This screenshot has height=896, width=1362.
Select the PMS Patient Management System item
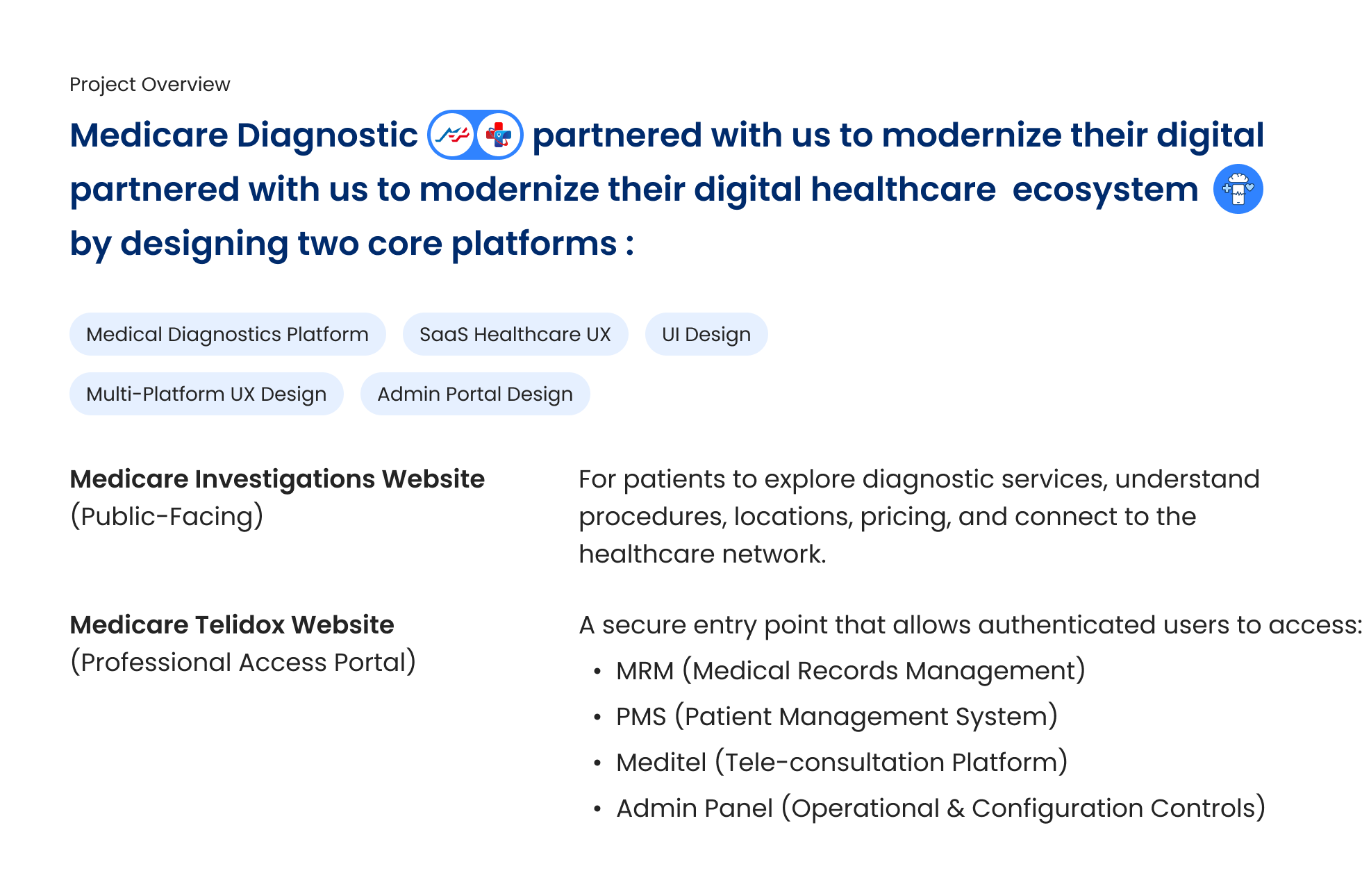pos(836,716)
